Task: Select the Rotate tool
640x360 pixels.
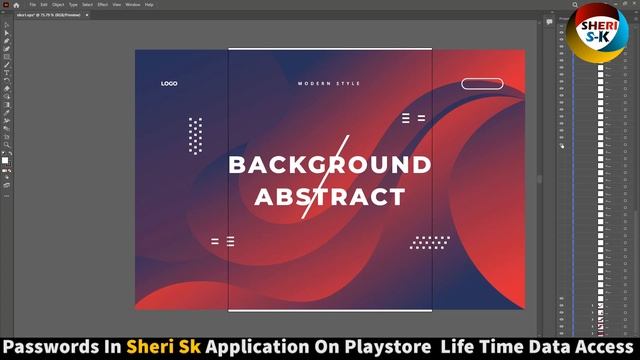Action: click(6, 81)
